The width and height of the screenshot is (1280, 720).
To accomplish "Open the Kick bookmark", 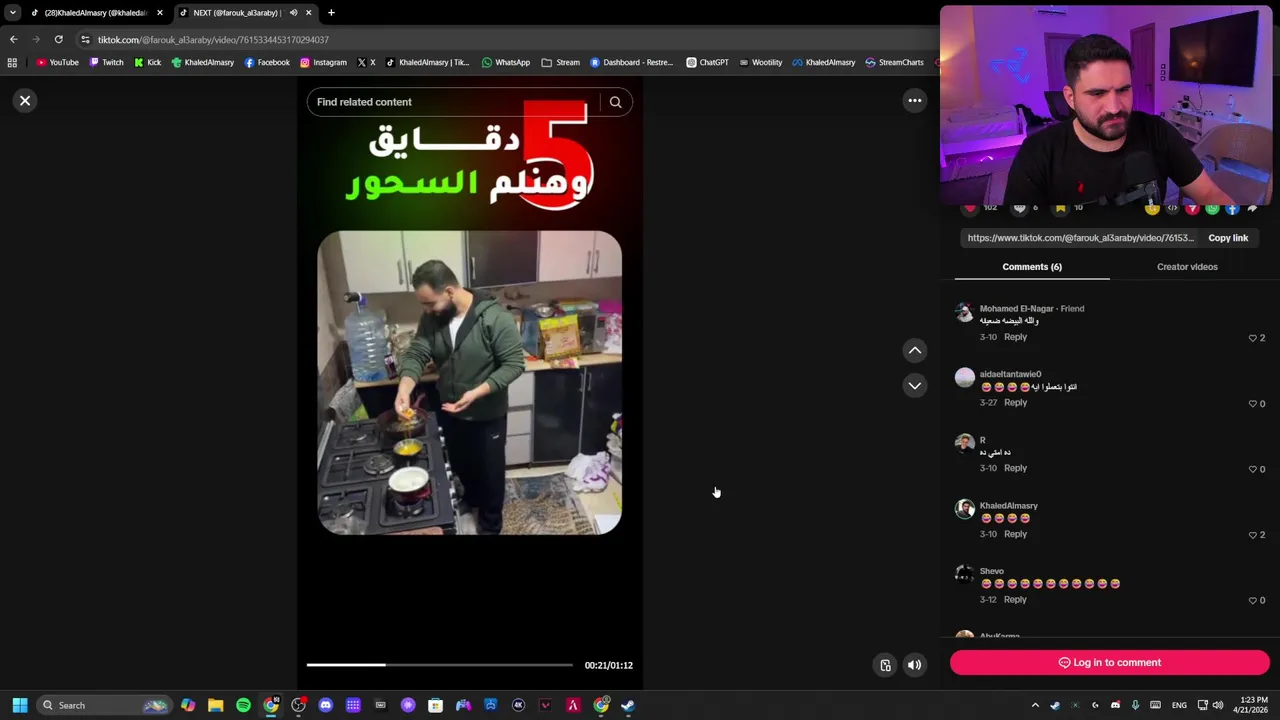I will [147, 63].
